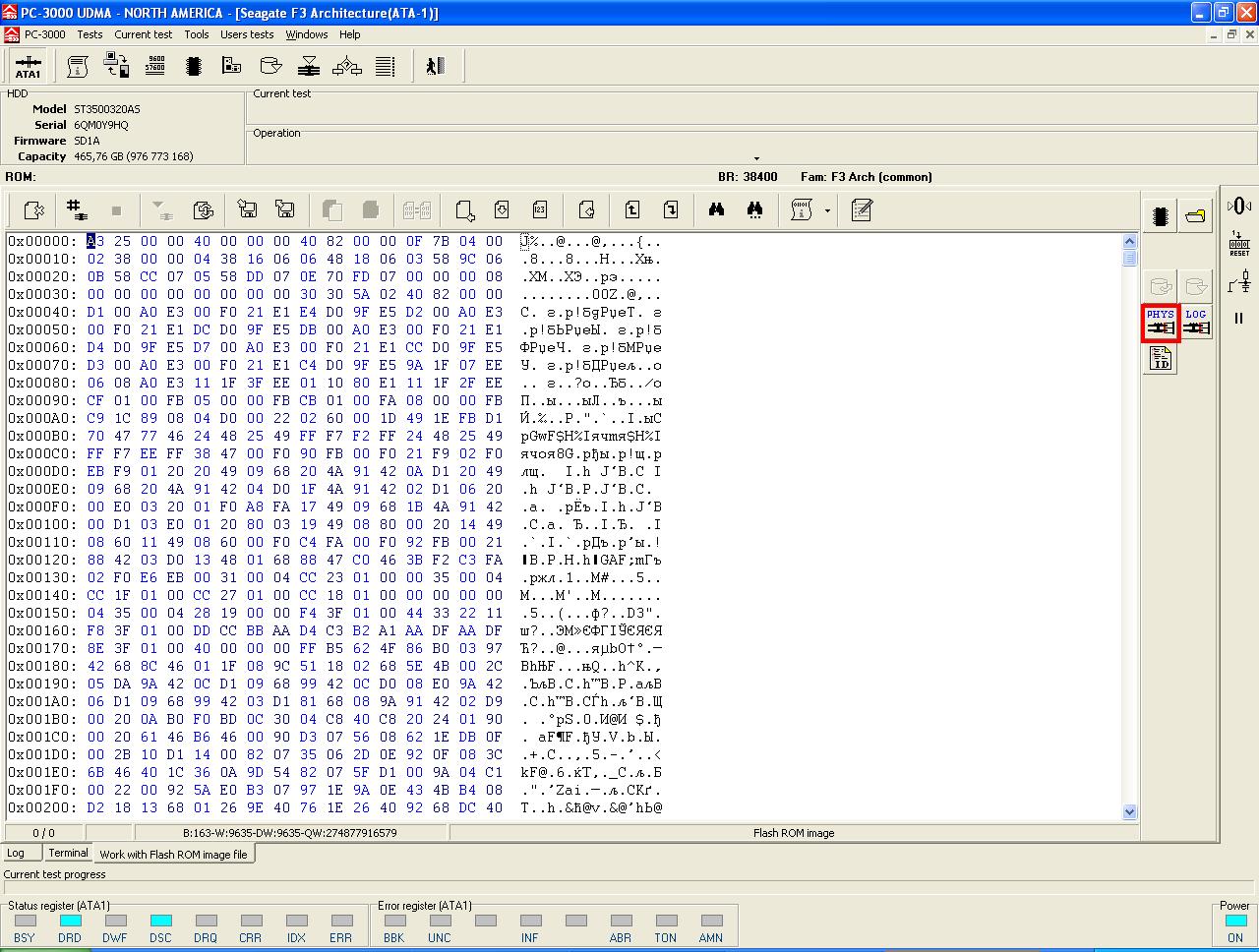Click the hex view scrollbar thumb
Image resolution: width=1259 pixels, height=952 pixels.
pos(1129,258)
